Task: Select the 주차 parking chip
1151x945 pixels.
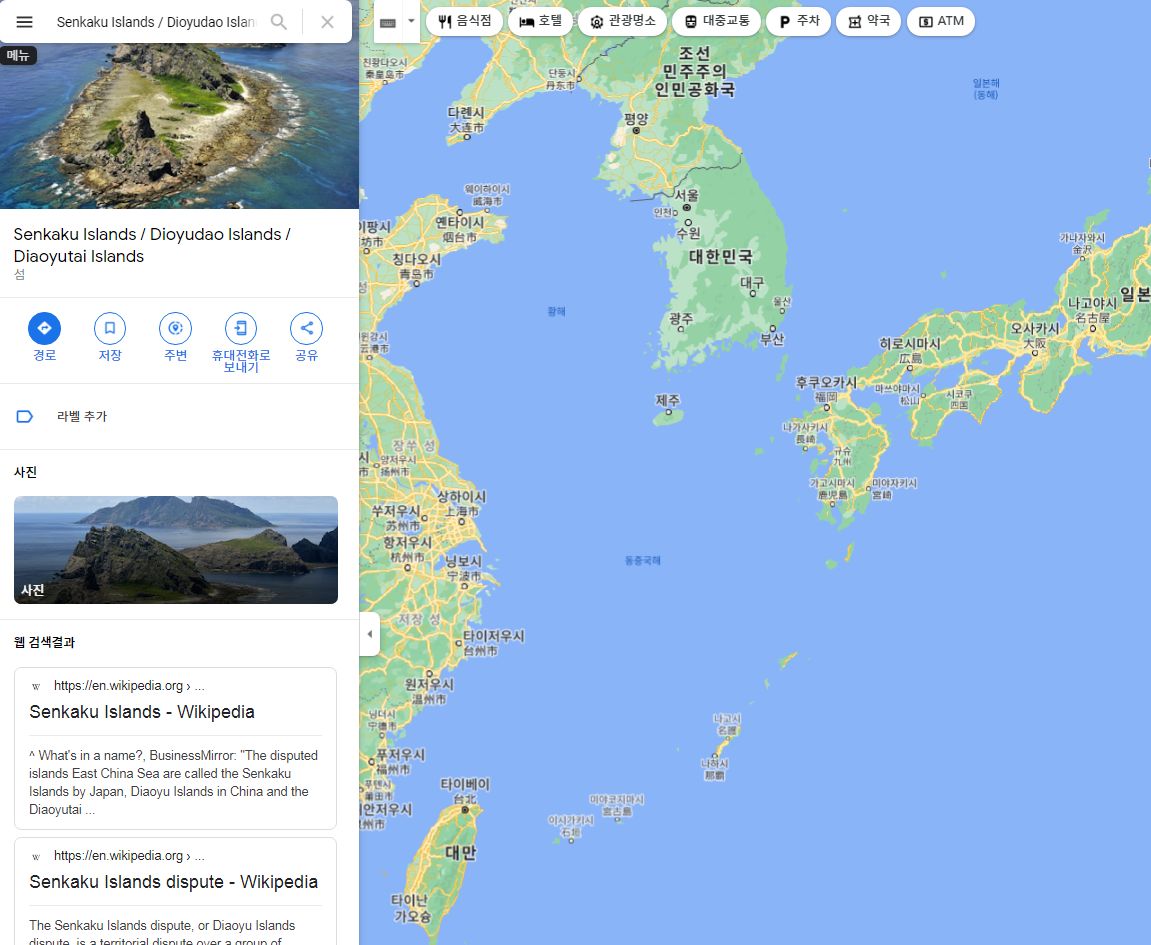Action: point(799,21)
